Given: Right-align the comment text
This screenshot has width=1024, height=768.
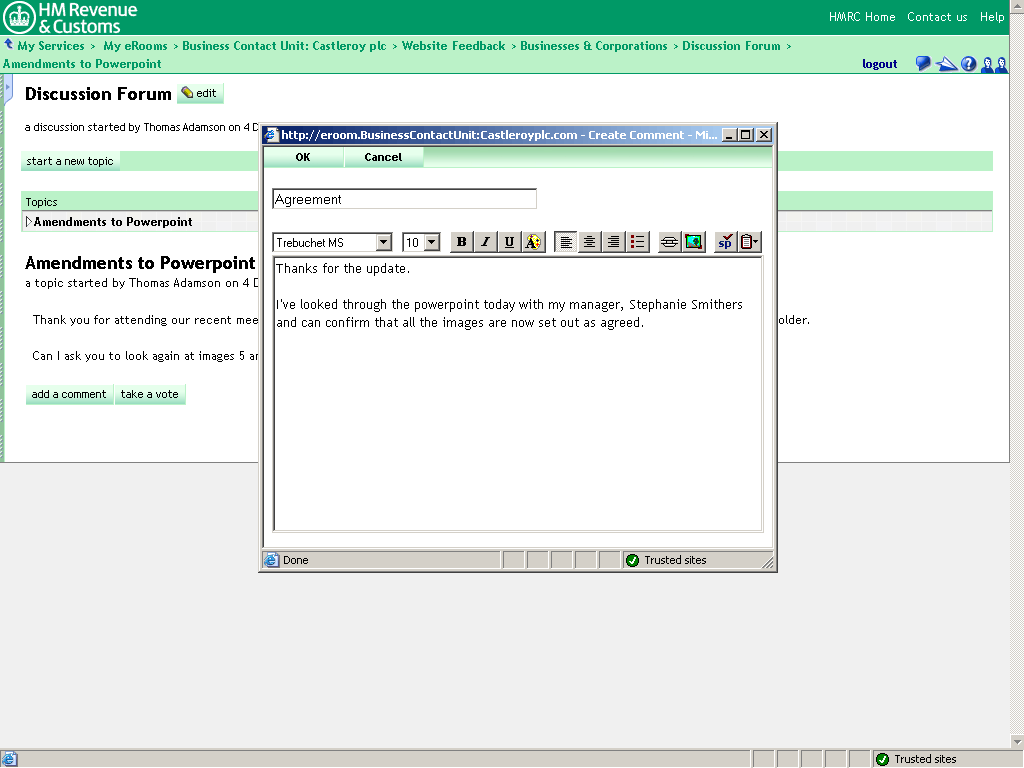Looking at the screenshot, I should coord(614,242).
